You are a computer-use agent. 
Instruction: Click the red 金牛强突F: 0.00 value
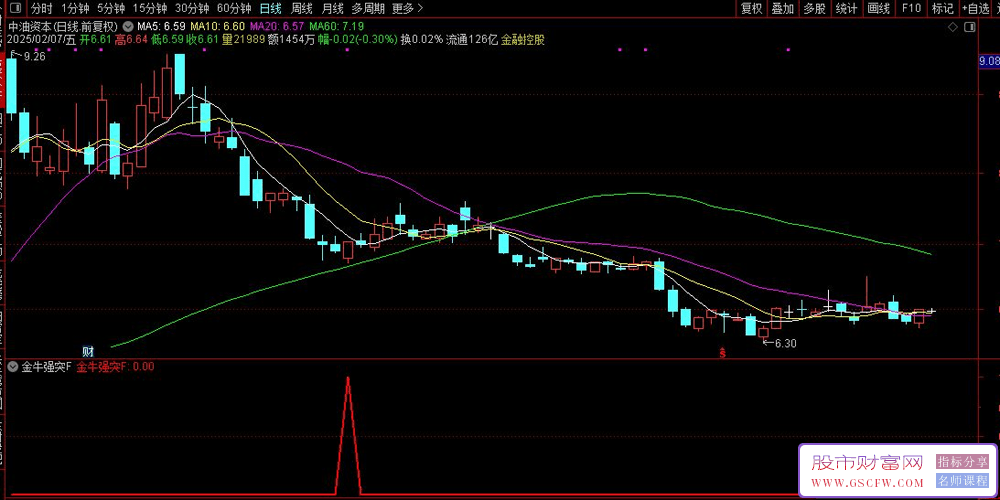point(115,367)
